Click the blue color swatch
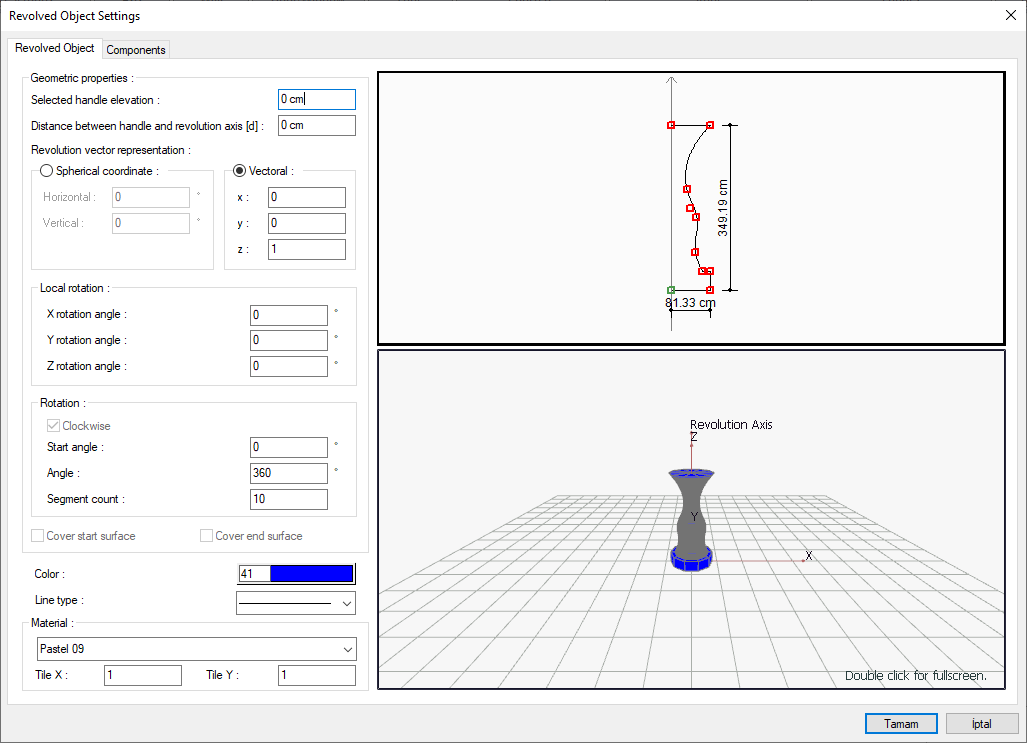Viewport: 1027px width, 743px height. pyautogui.click(x=310, y=573)
